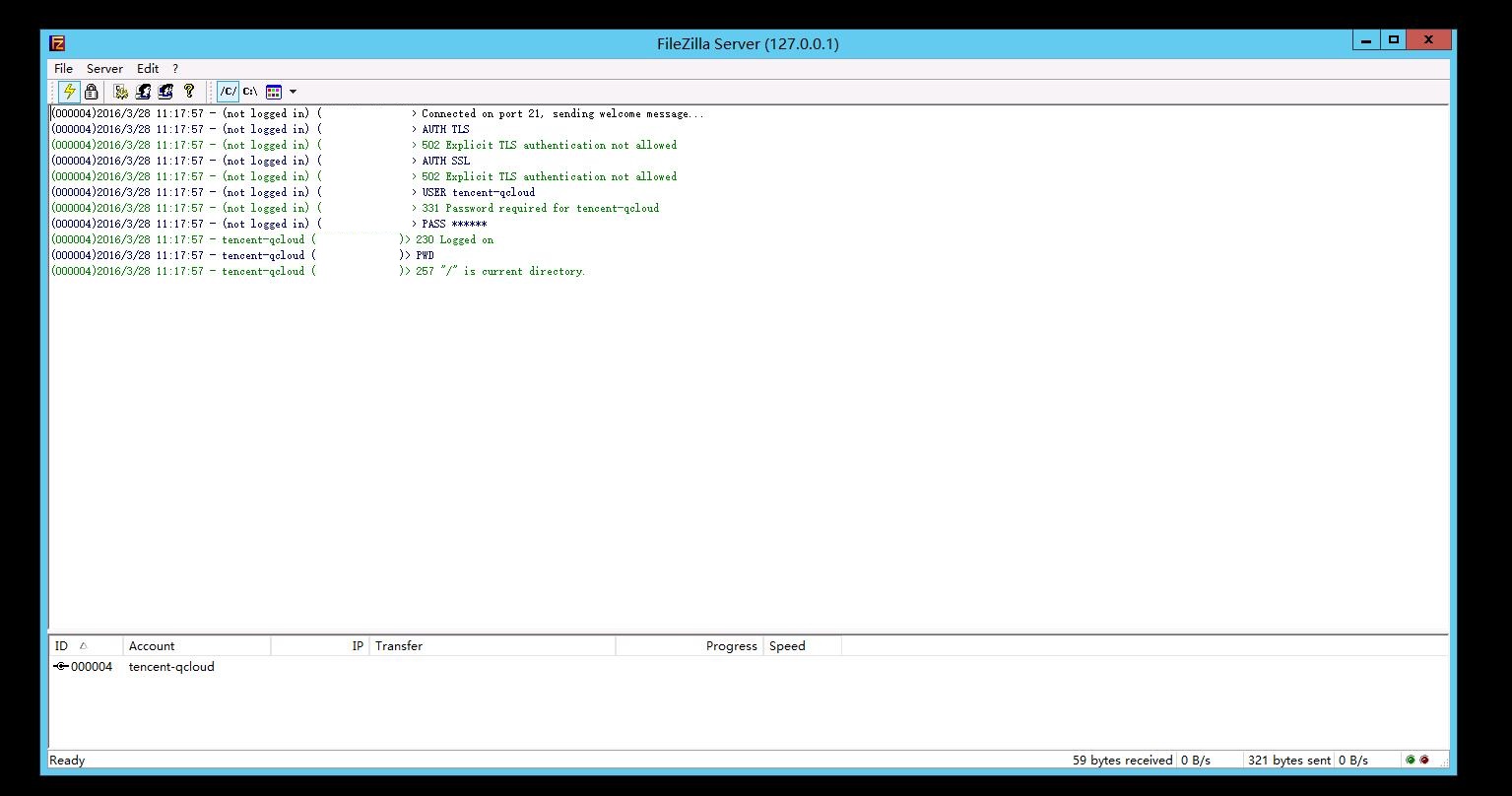Switch to C:\ path display format
1512x796 pixels.
pyautogui.click(x=250, y=92)
